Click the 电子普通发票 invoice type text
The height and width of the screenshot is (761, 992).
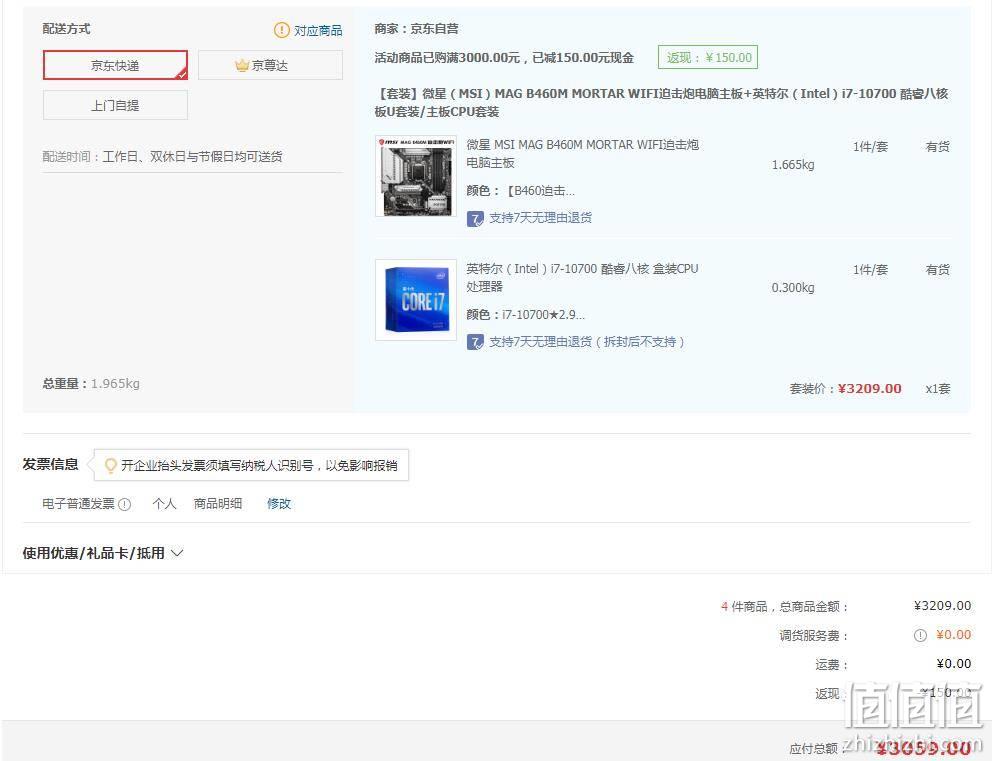(x=78, y=504)
